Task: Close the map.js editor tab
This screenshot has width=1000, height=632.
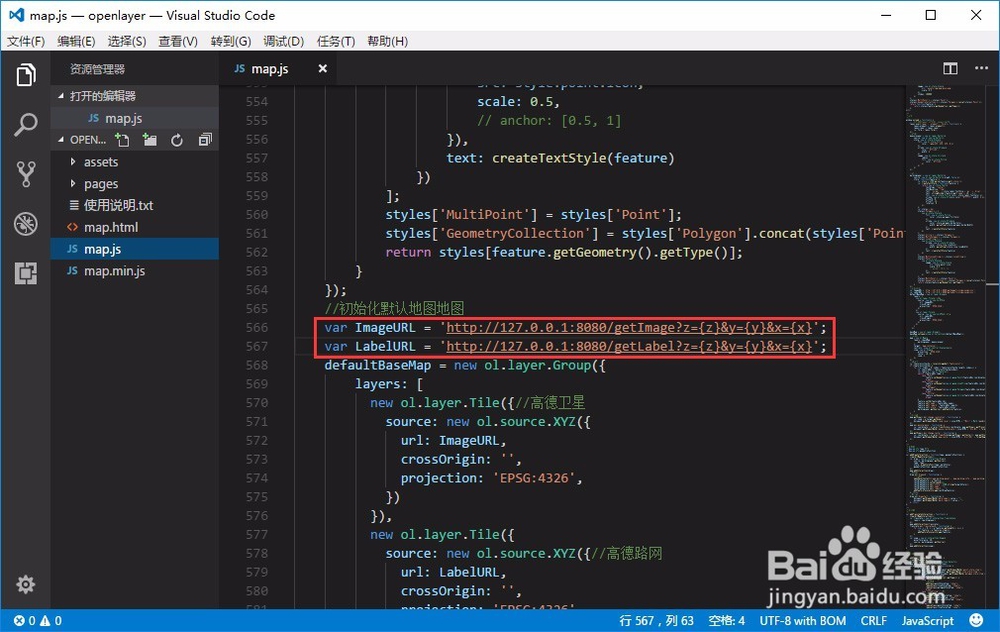Action: point(323,68)
